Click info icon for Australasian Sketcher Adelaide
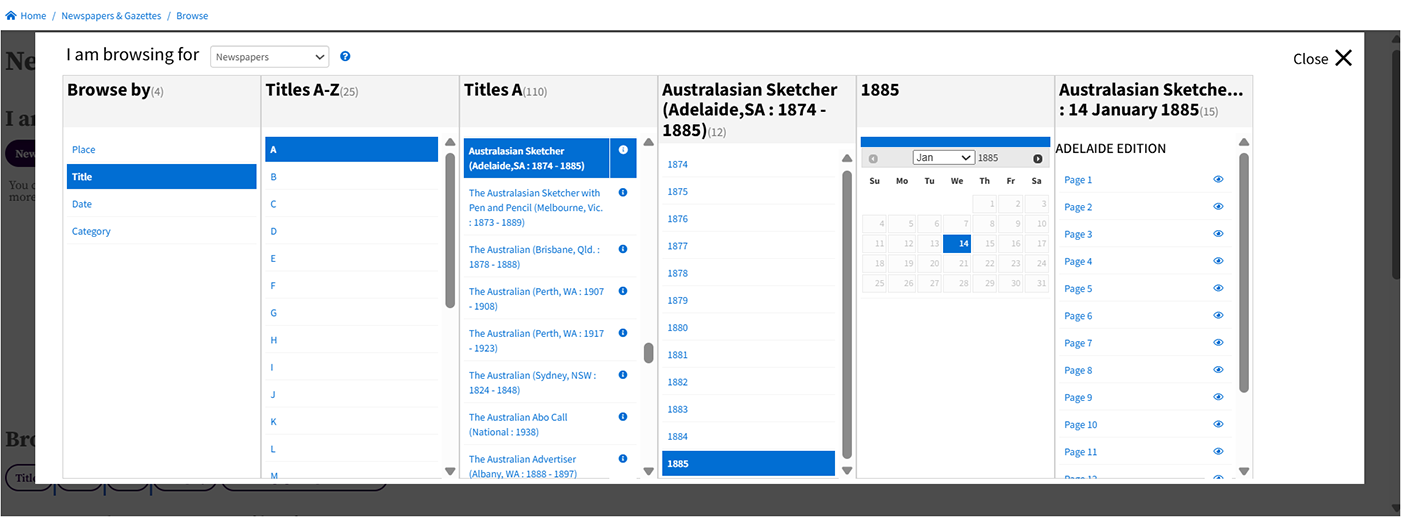Screen dimensions: 1401x517 coord(623,150)
